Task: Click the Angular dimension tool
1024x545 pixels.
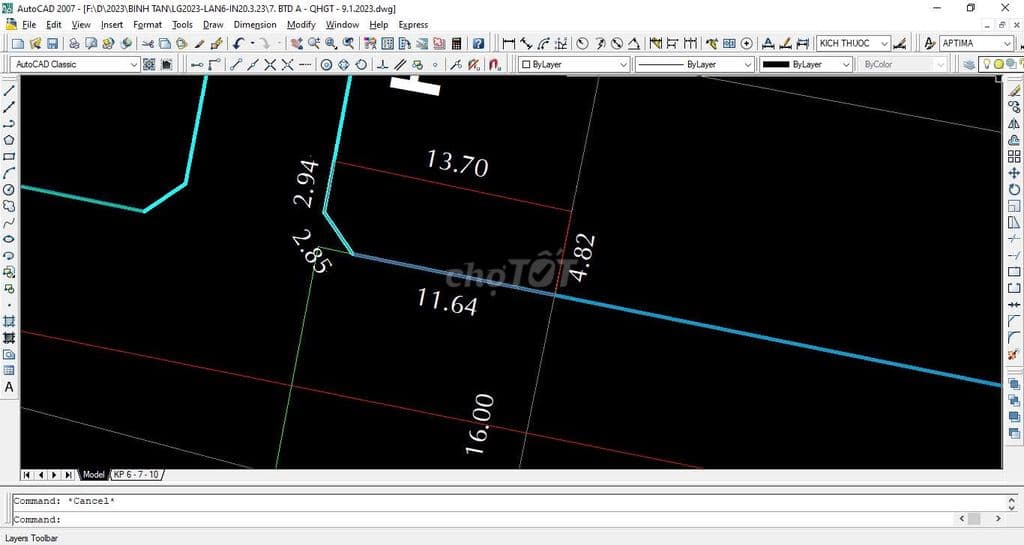Action: coord(633,44)
